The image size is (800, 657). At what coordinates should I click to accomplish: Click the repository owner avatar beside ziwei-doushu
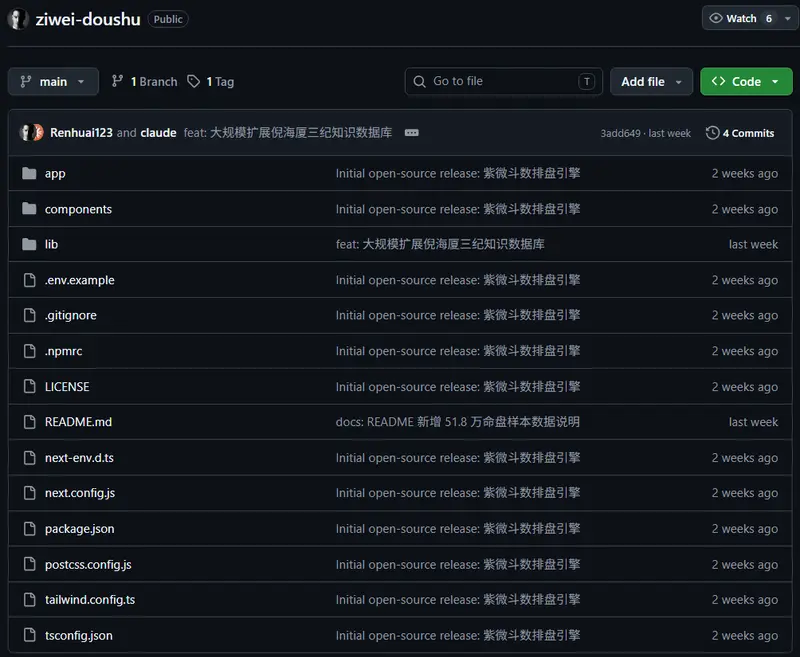tap(18, 19)
